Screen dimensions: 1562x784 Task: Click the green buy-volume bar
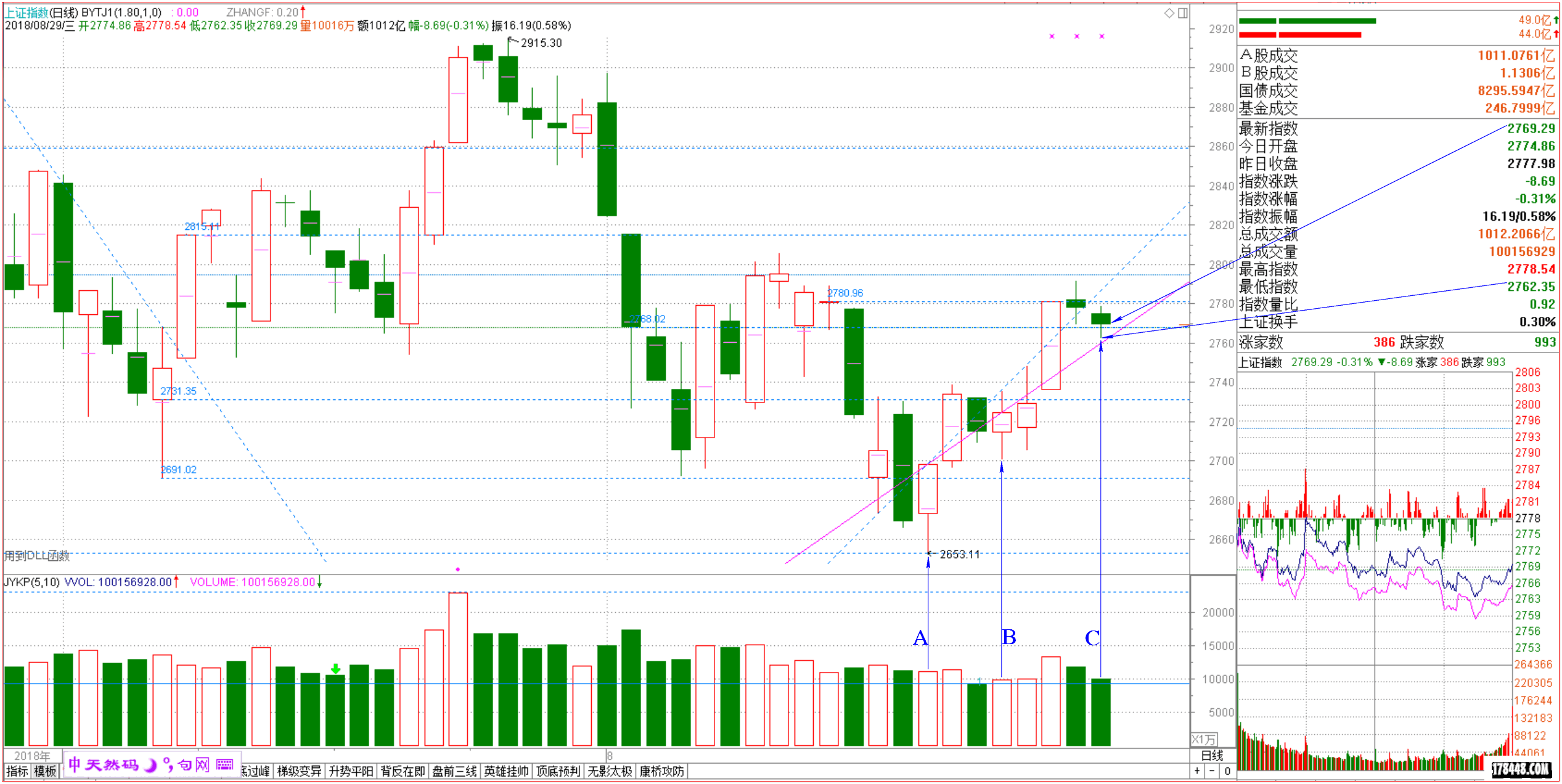[x=1307, y=21]
